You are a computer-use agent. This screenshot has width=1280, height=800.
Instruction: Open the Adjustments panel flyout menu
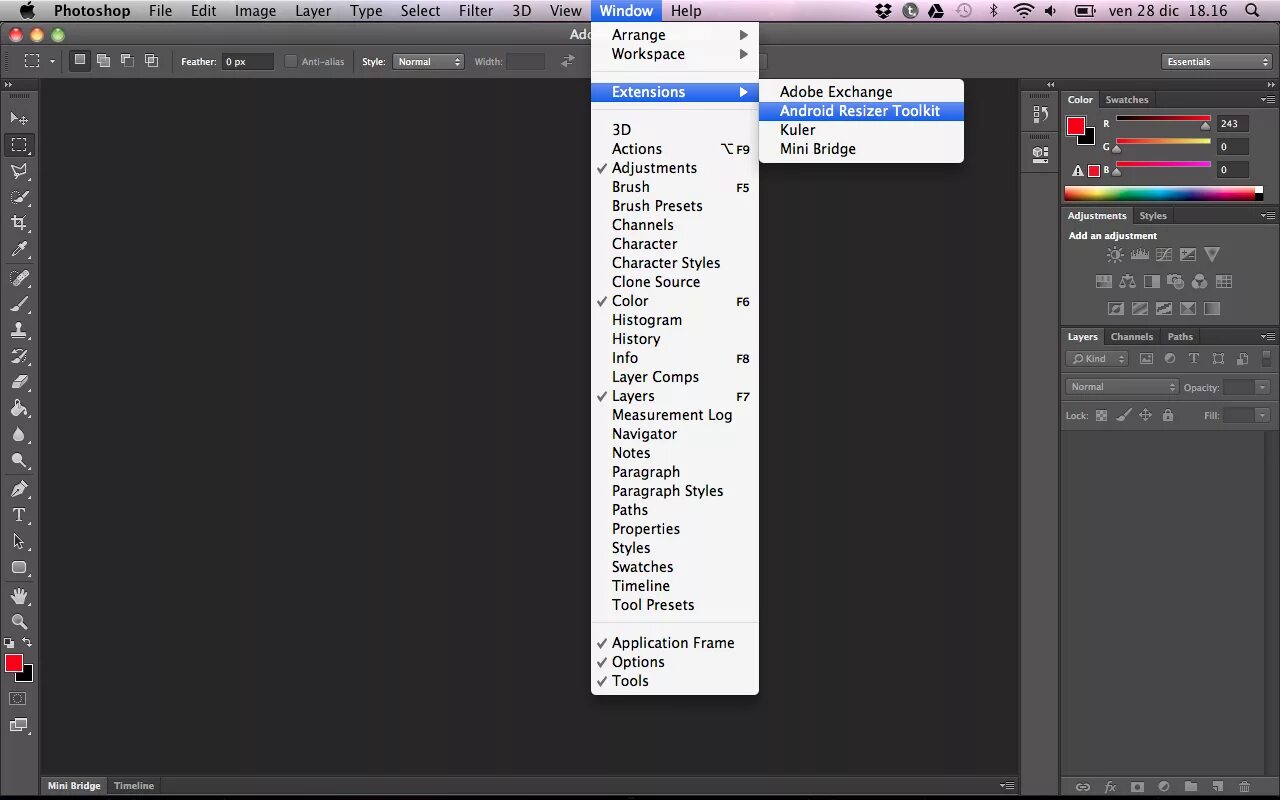[x=1267, y=216]
